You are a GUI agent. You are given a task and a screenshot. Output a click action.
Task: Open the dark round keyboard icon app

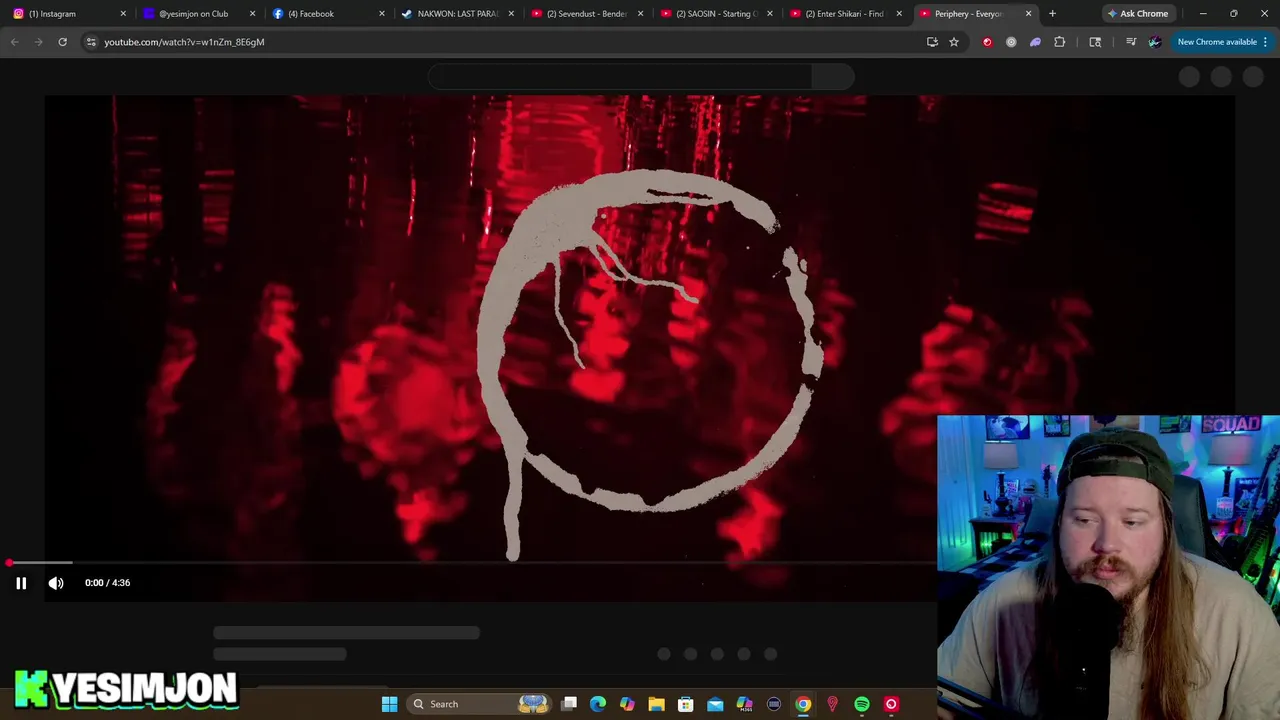coord(774,704)
